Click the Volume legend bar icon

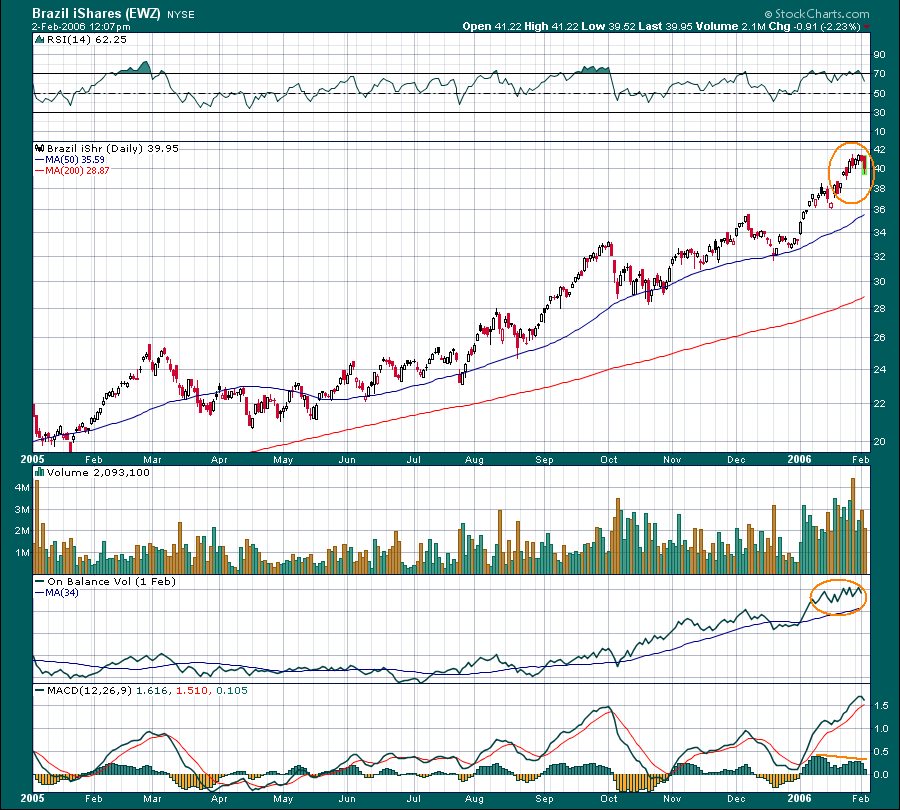40,472
